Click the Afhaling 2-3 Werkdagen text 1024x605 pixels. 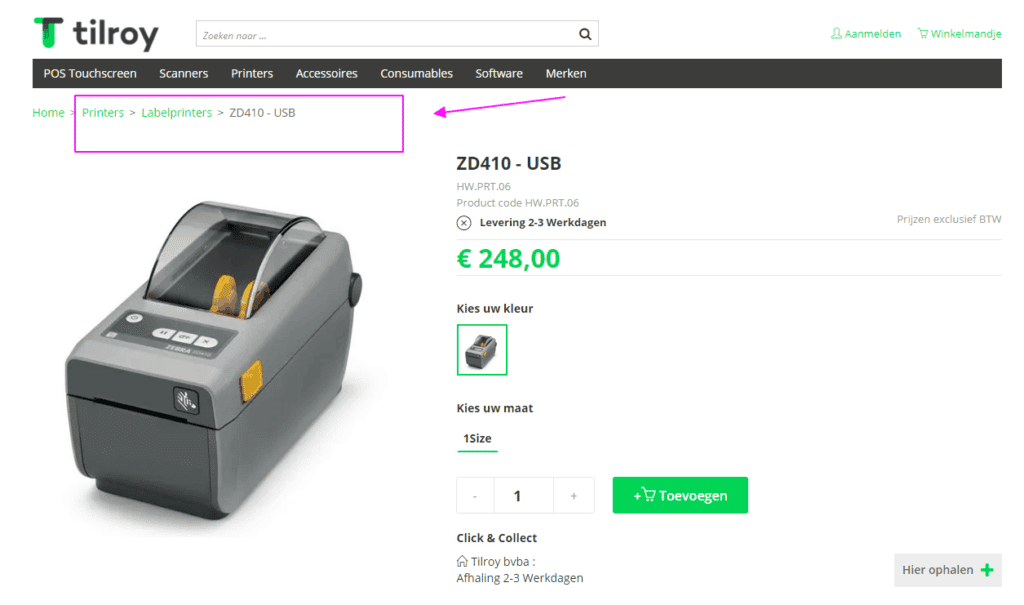tap(520, 578)
